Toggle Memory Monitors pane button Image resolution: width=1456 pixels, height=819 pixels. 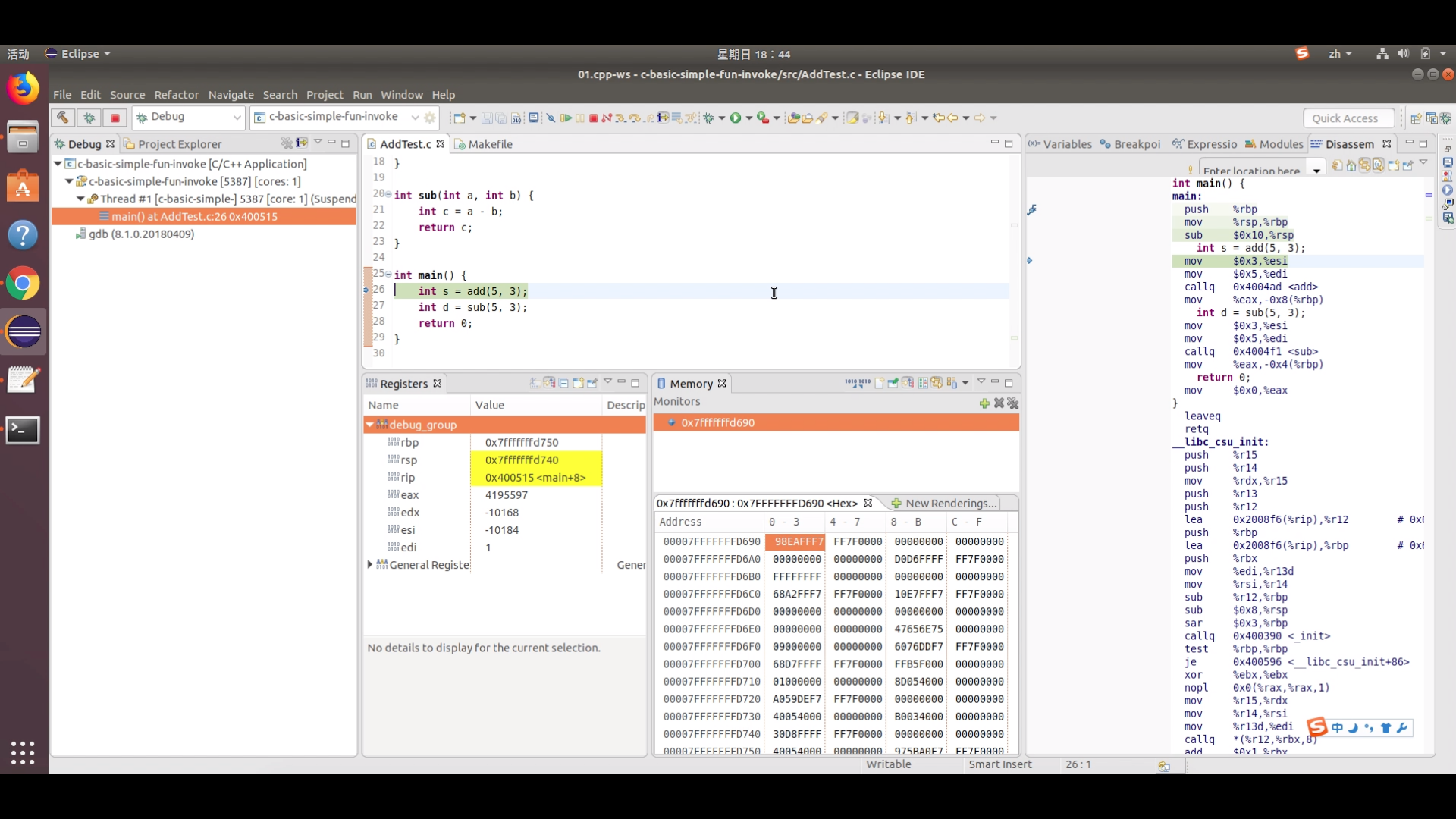click(908, 383)
